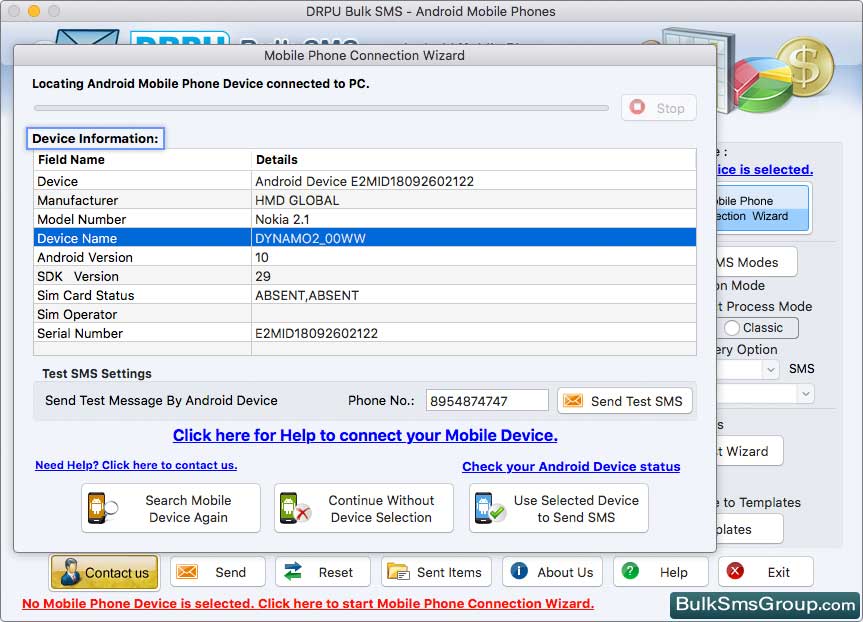Exit the application with the Exit button
Image resolution: width=863 pixels, height=622 pixels.
click(766, 572)
